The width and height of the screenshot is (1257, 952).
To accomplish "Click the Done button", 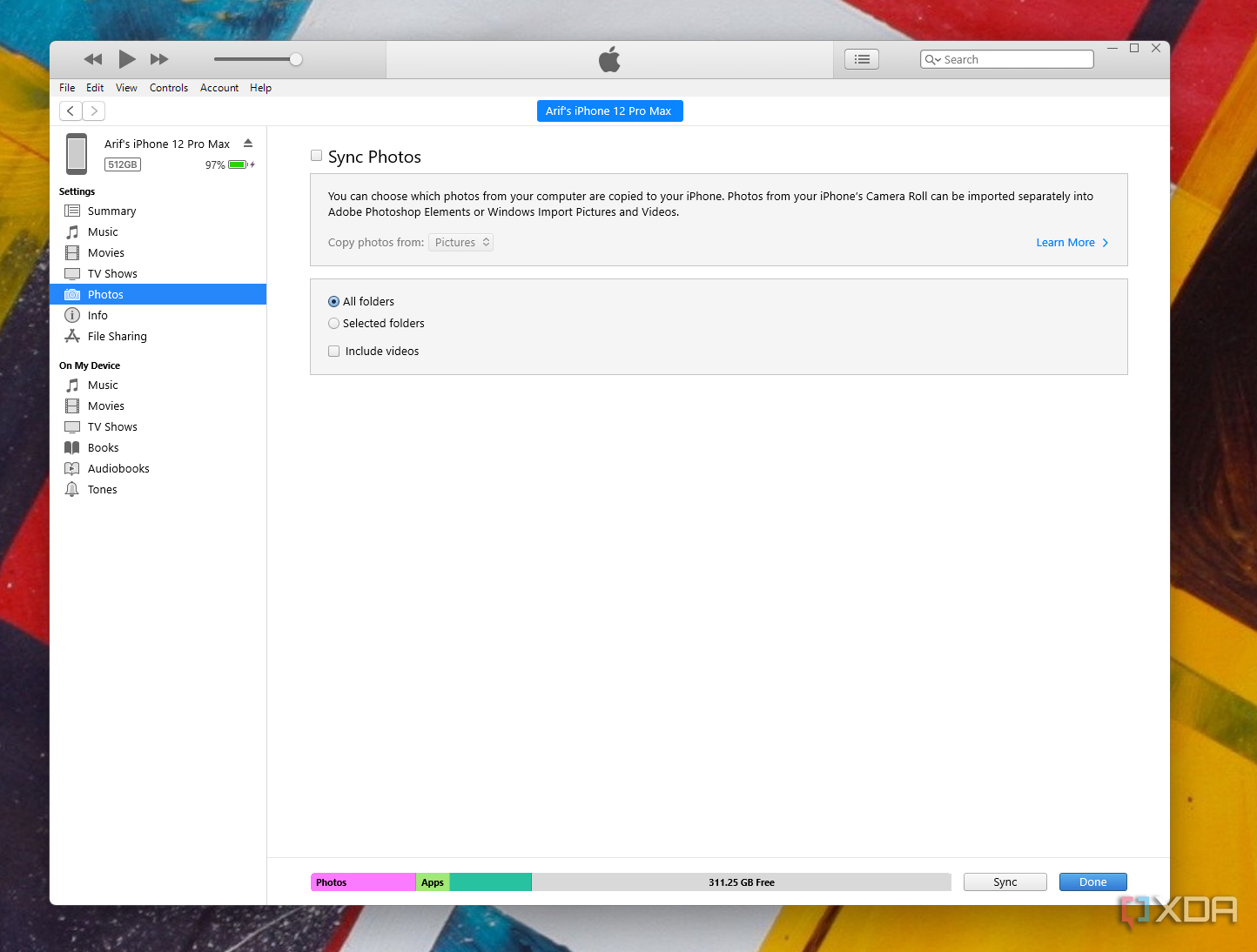I will (1093, 882).
